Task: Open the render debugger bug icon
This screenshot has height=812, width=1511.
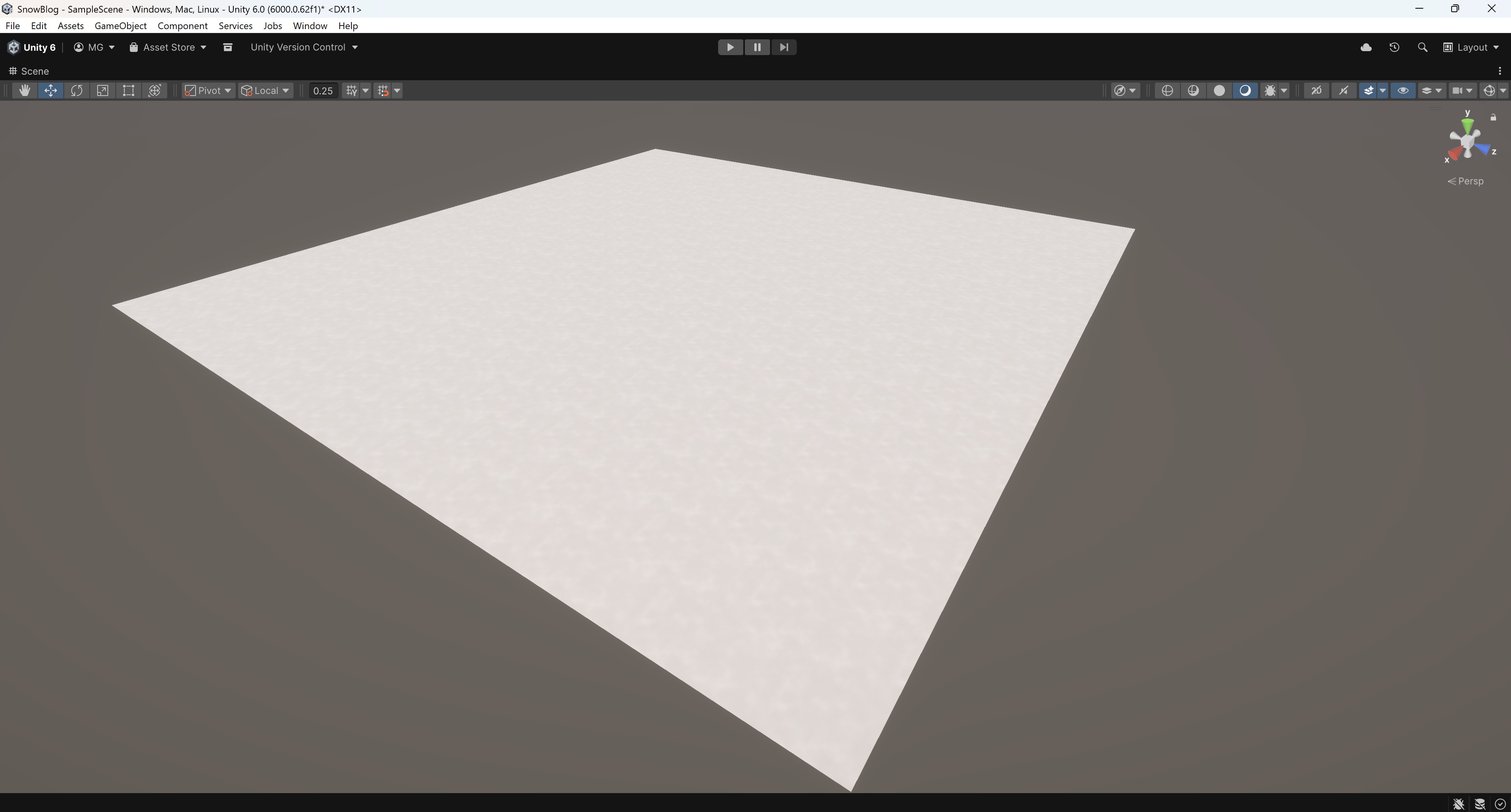Action: pos(1270,90)
